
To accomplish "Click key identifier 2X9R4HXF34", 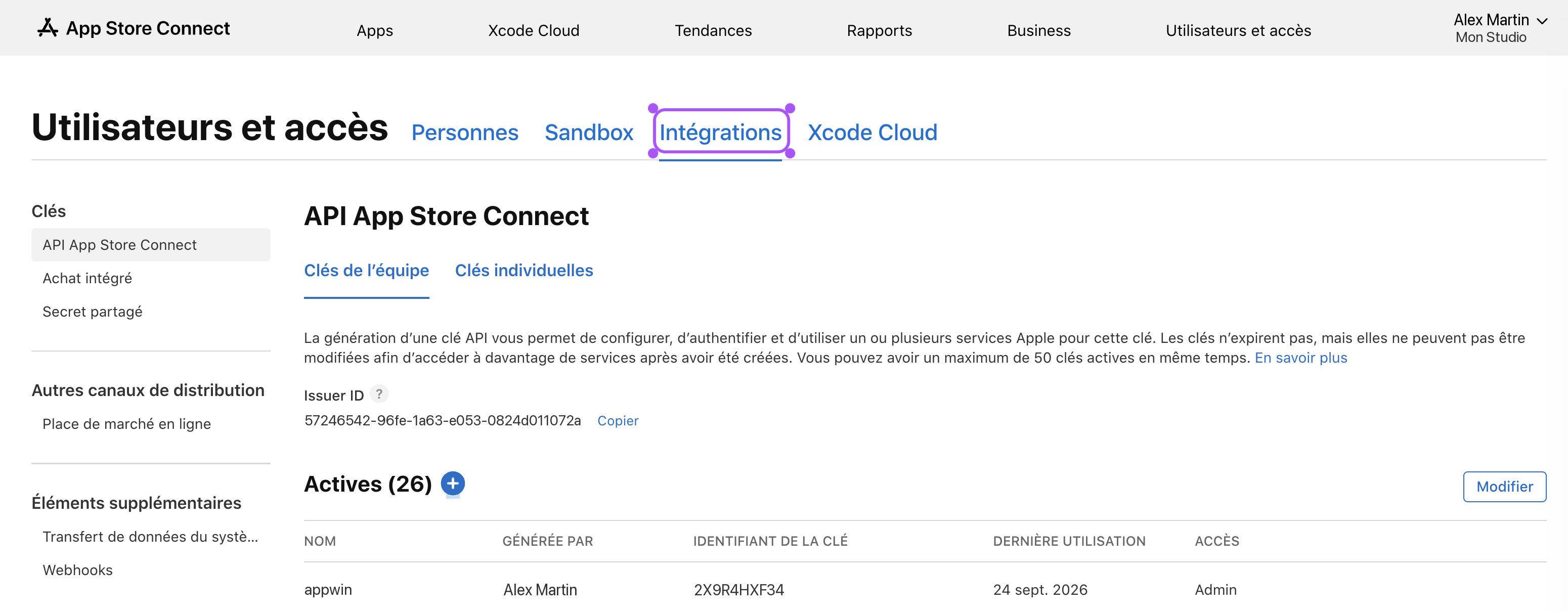I will tap(738, 590).
